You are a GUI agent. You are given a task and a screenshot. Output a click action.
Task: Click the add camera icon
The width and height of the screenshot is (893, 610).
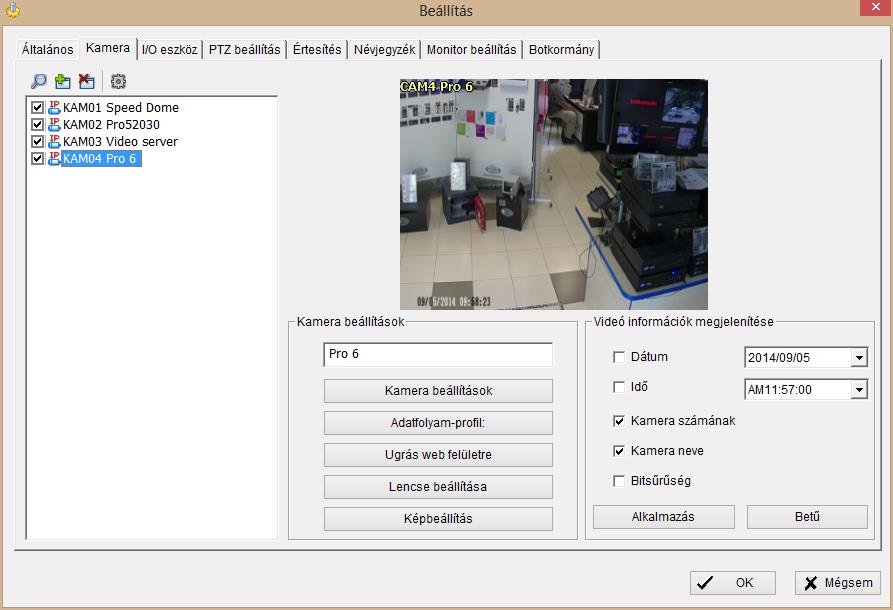click(63, 81)
